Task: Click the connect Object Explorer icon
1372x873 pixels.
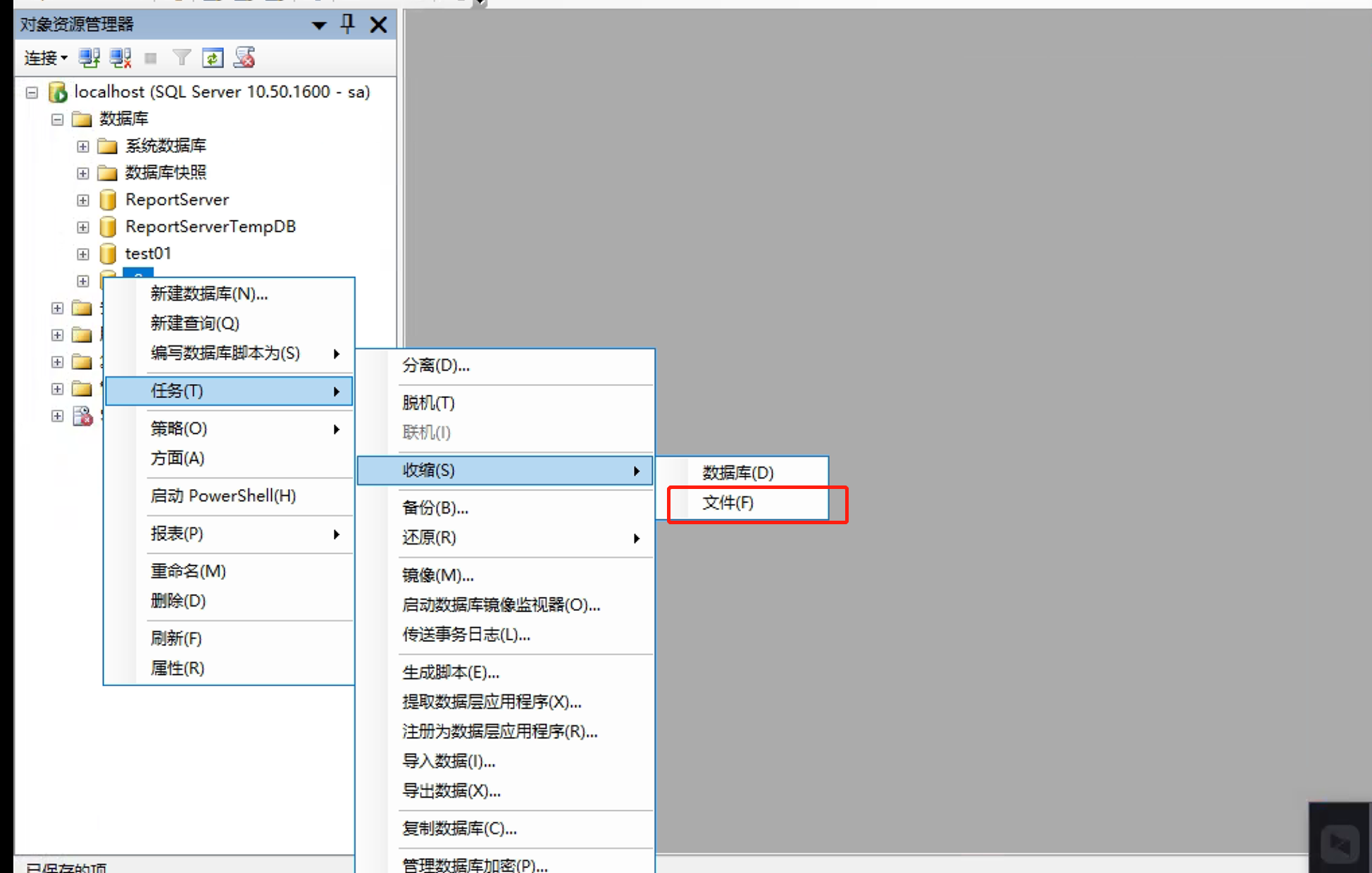Action: click(89, 58)
